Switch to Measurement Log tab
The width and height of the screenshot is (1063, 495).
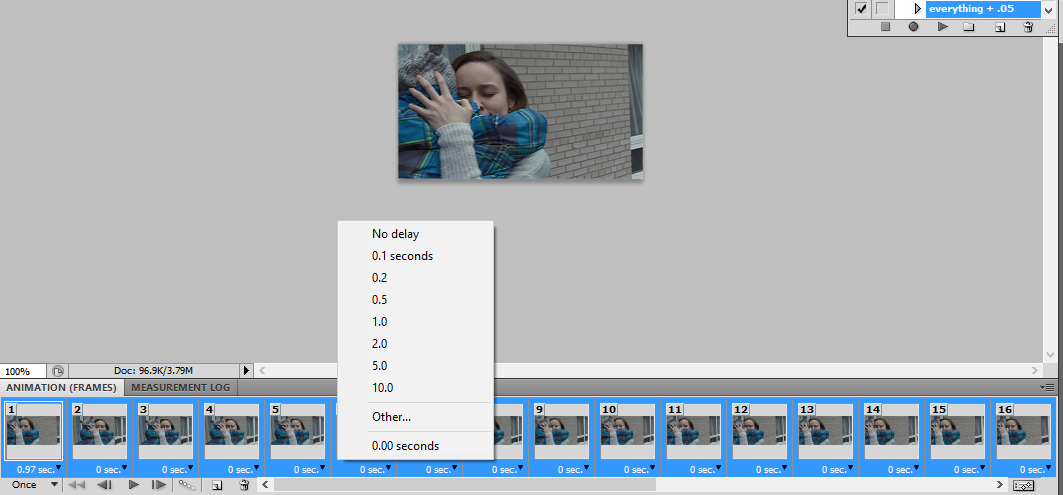[180, 388]
